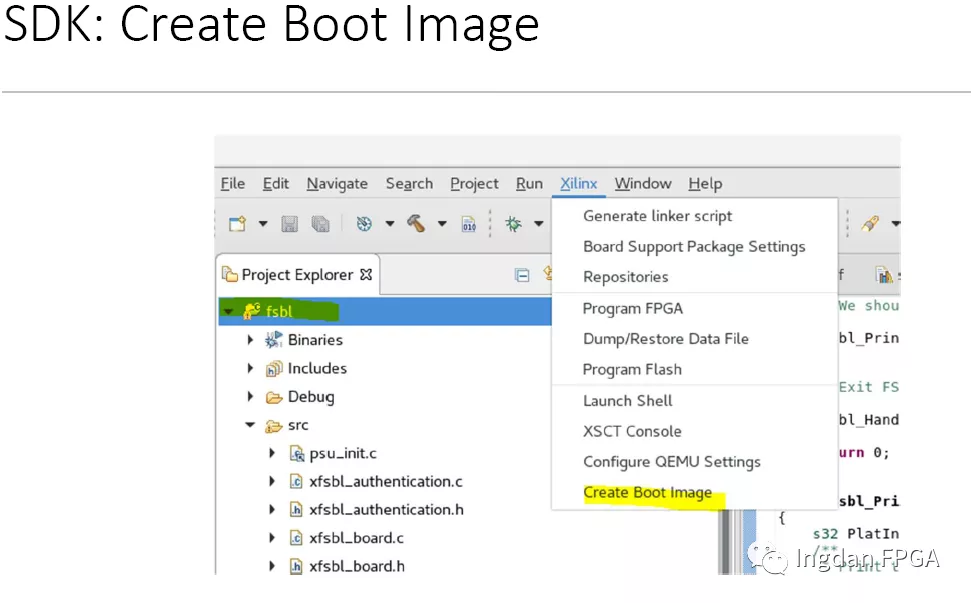The width and height of the screenshot is (971, 603).
Task: Click the Includes node icon
Action: coord(274,369)
